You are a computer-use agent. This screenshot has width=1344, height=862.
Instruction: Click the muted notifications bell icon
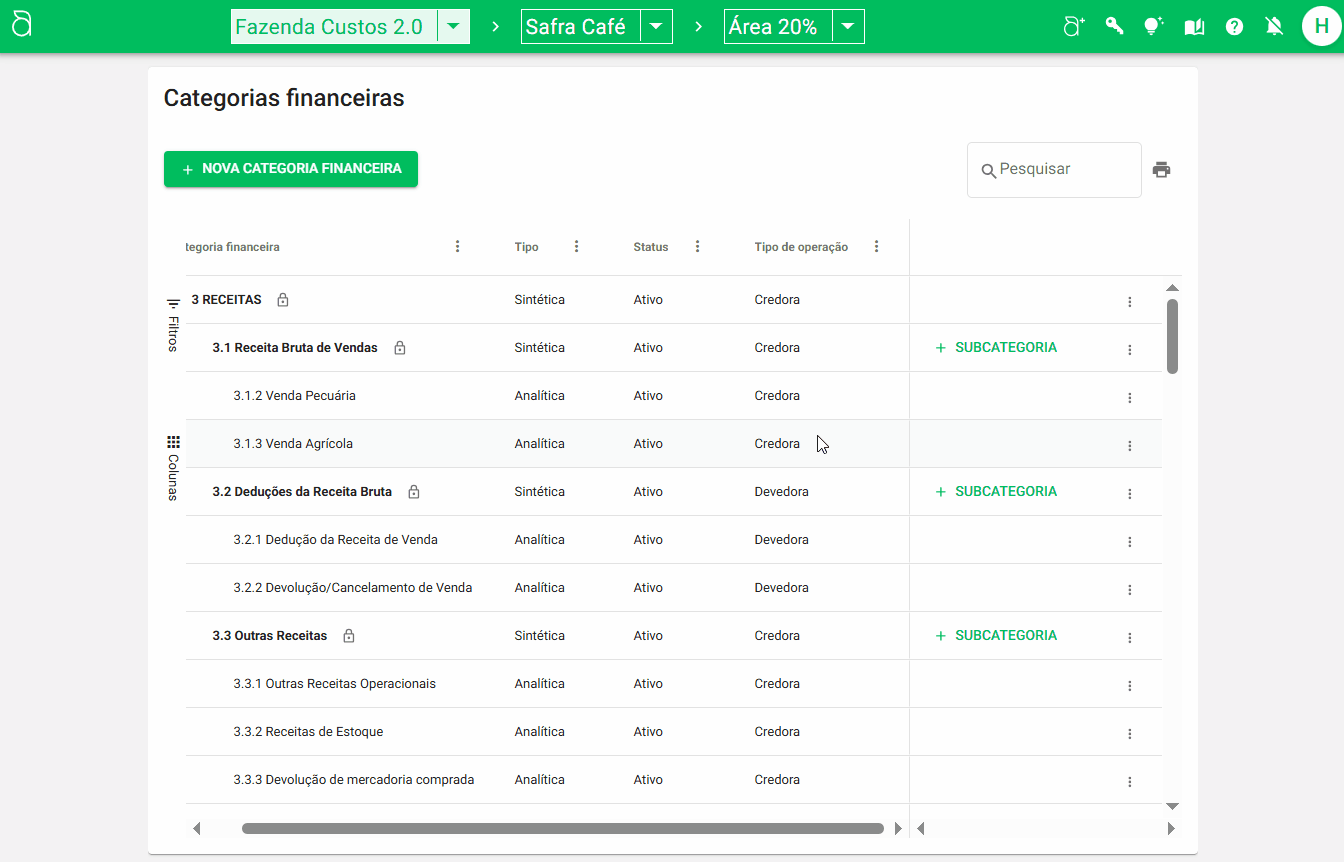pos(1274,27)
